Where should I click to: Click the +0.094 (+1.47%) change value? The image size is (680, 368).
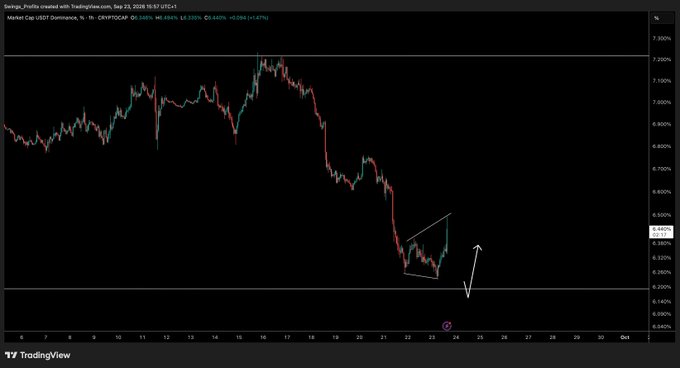[248, 18]
